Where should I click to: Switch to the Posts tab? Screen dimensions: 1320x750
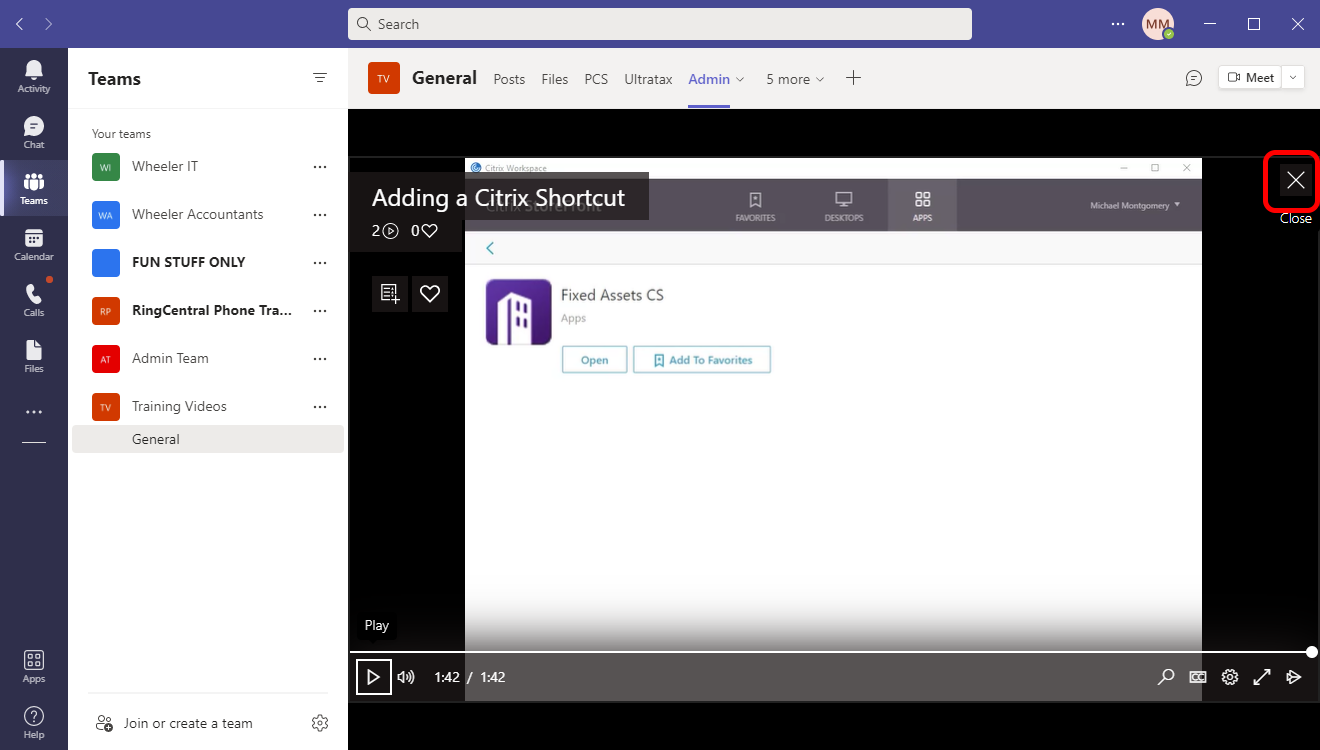coord(509,79)
